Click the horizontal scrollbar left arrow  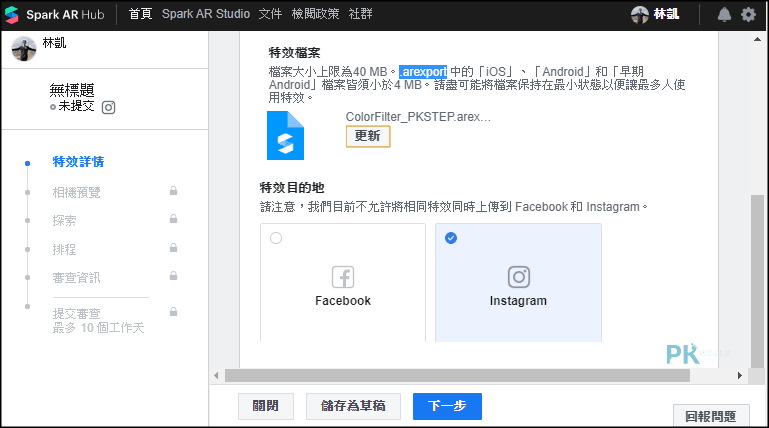[216, 376]
